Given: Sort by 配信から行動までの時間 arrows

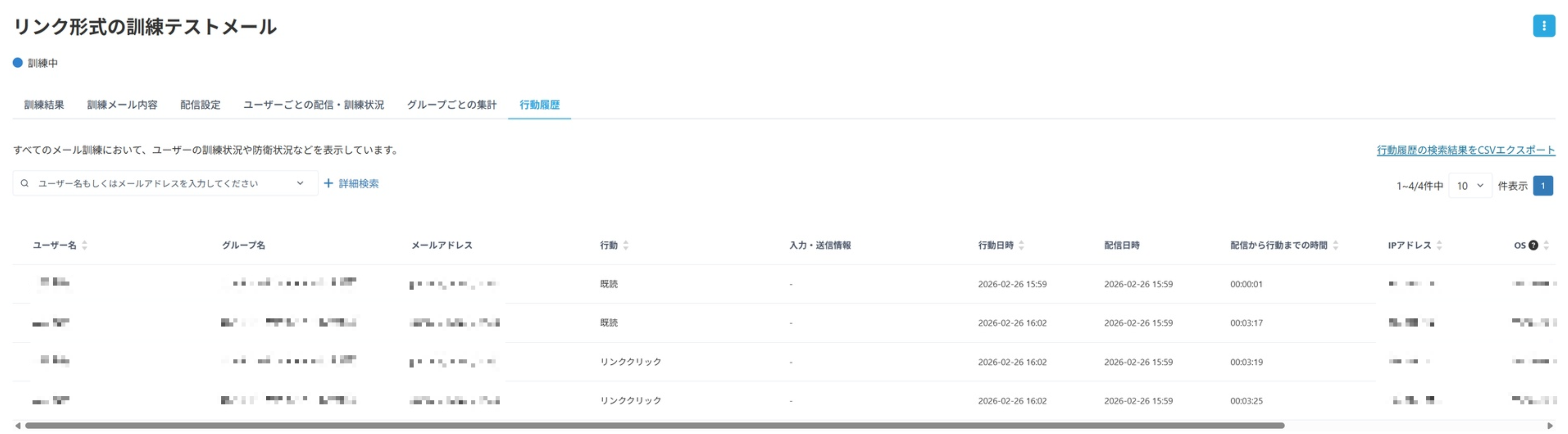Looking at the screenshot, I should (x=1336, y=246).
